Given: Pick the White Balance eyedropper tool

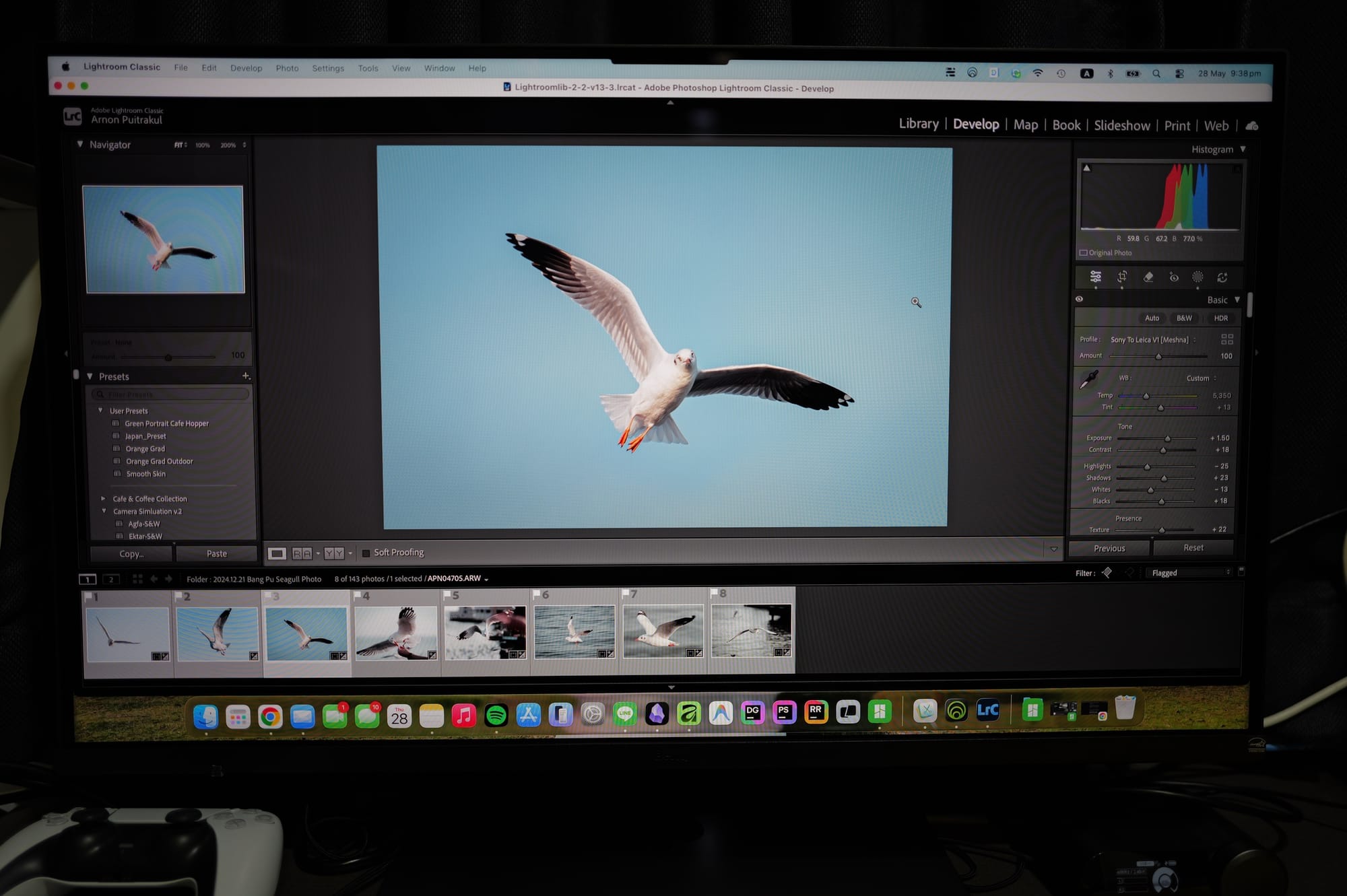Looking at the screenshot, I should (1089, 379).
